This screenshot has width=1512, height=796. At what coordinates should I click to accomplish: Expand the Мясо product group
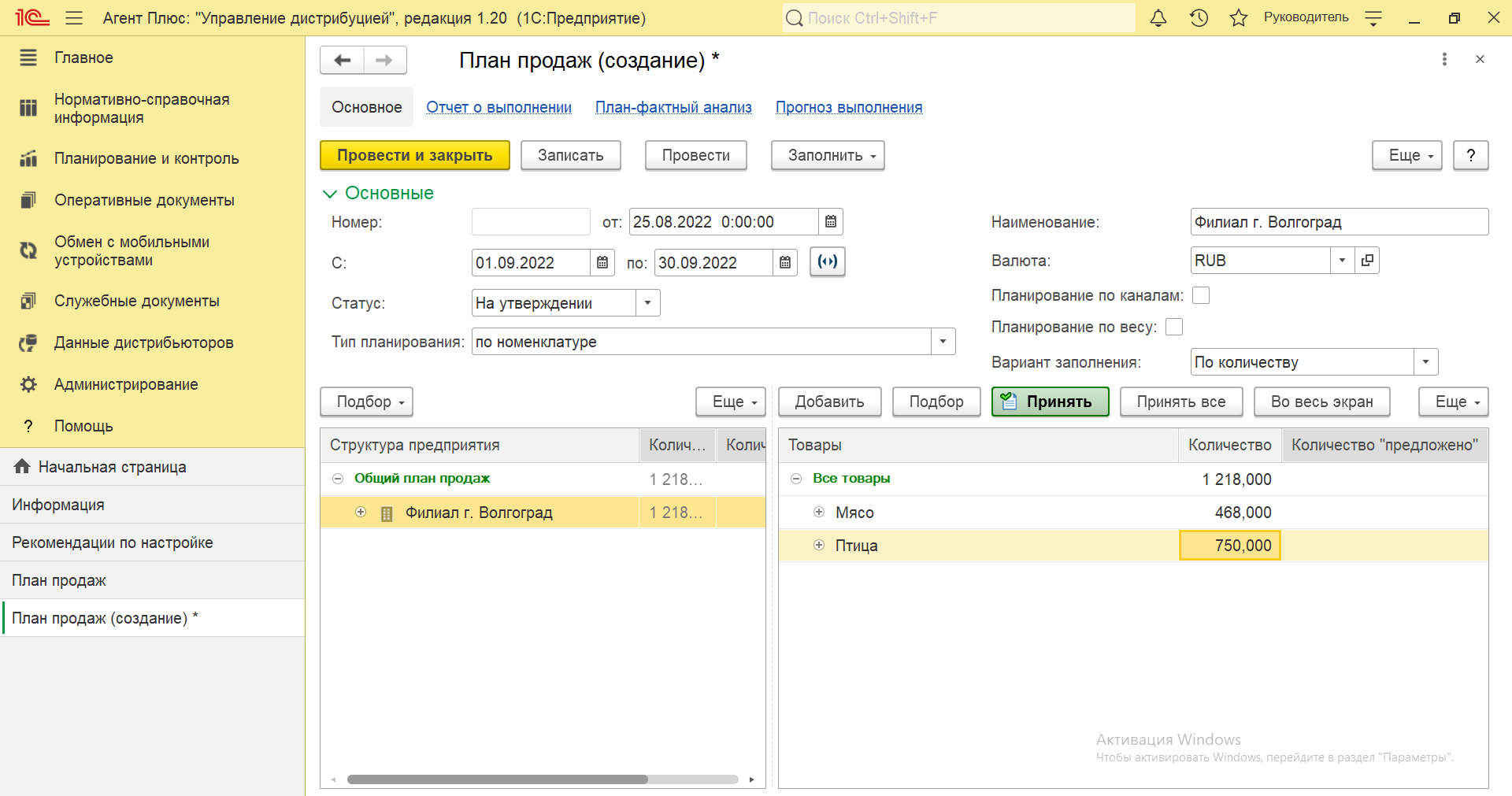[x=819, y=513]
